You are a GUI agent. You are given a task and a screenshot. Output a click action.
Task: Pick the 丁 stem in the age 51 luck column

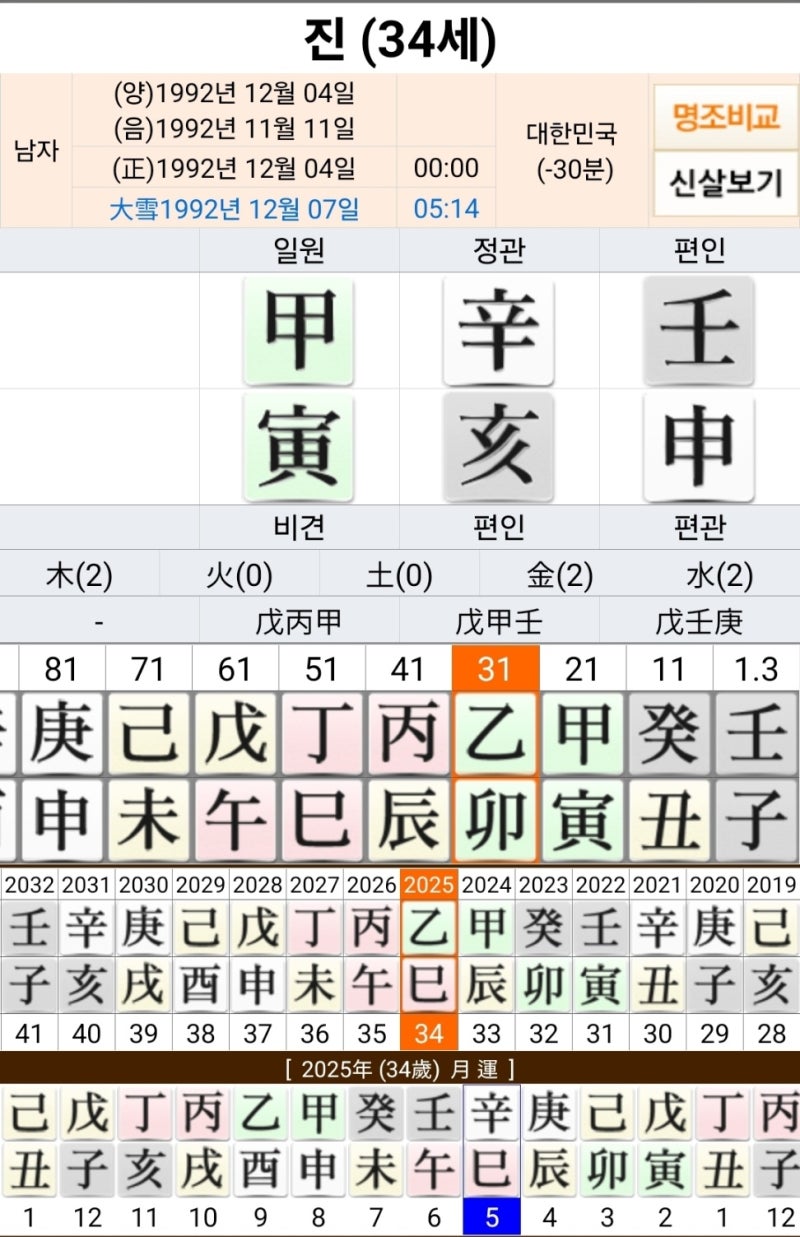coord(321,735)
